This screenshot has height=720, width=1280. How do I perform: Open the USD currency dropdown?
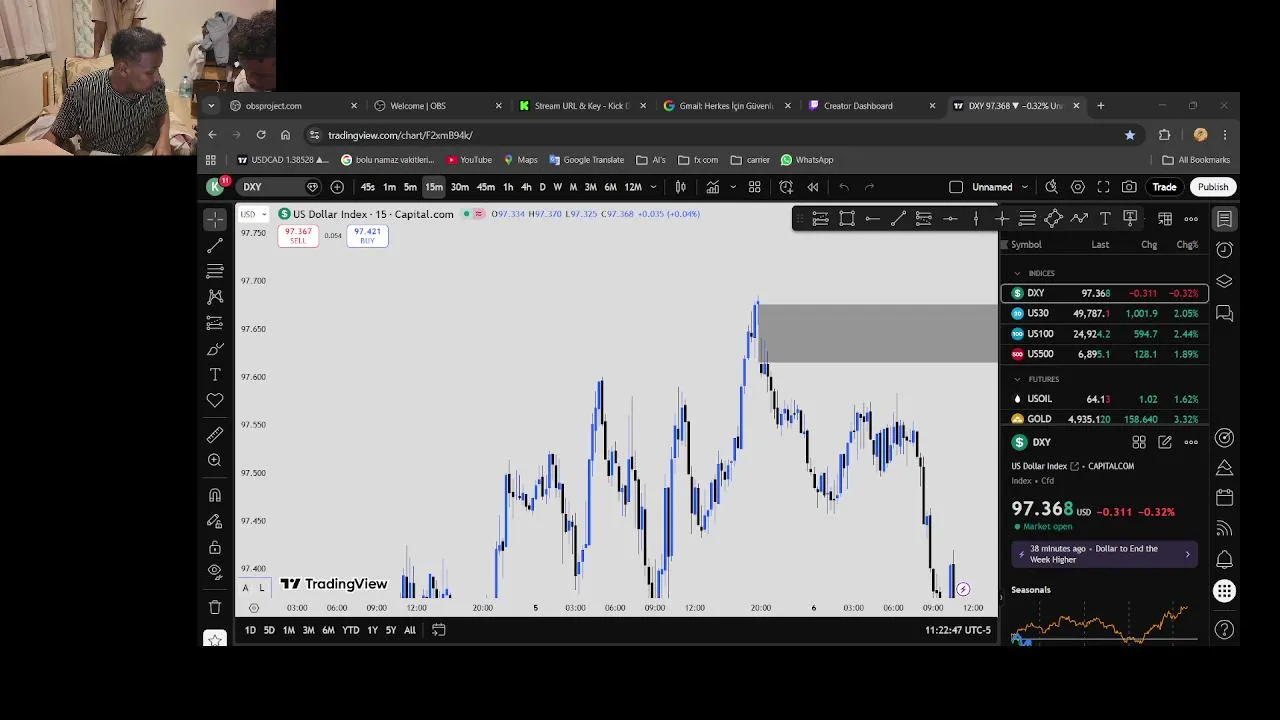(254, 214)
